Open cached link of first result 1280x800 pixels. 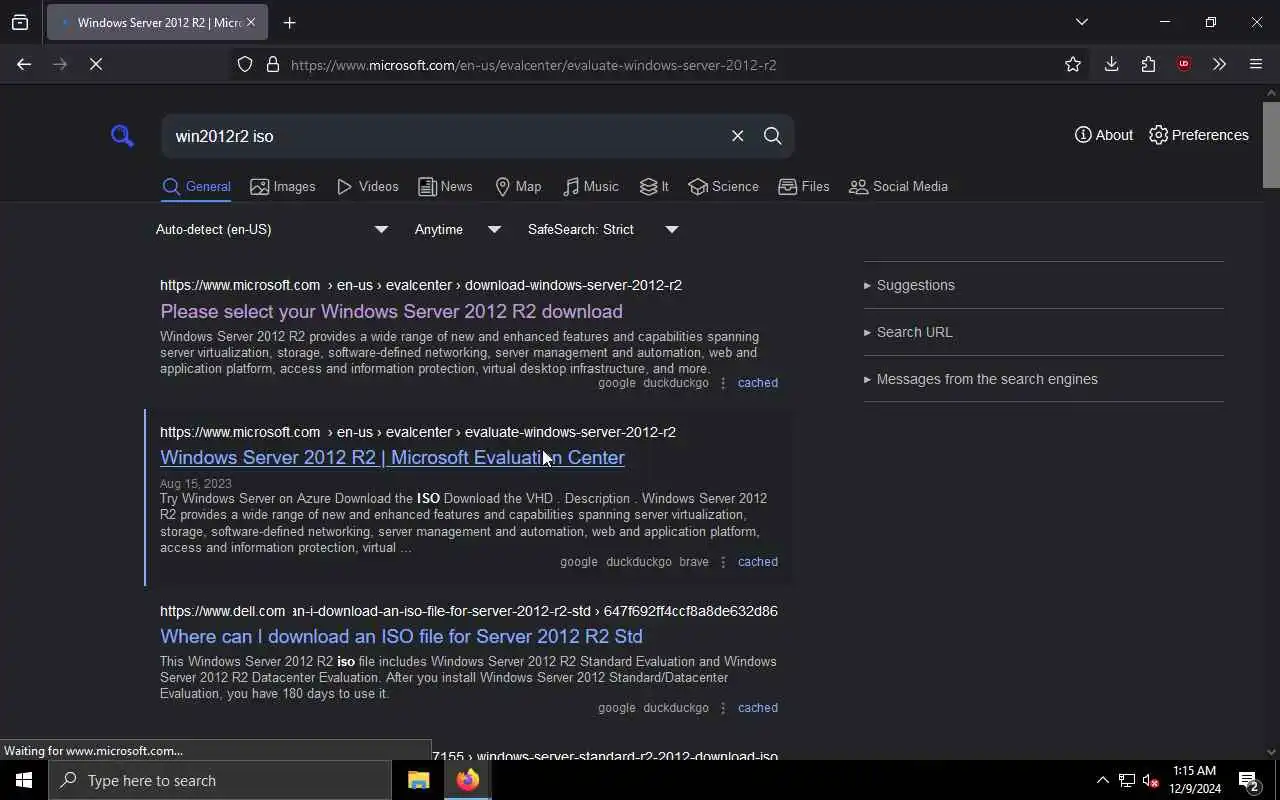[x=757, y=383]
